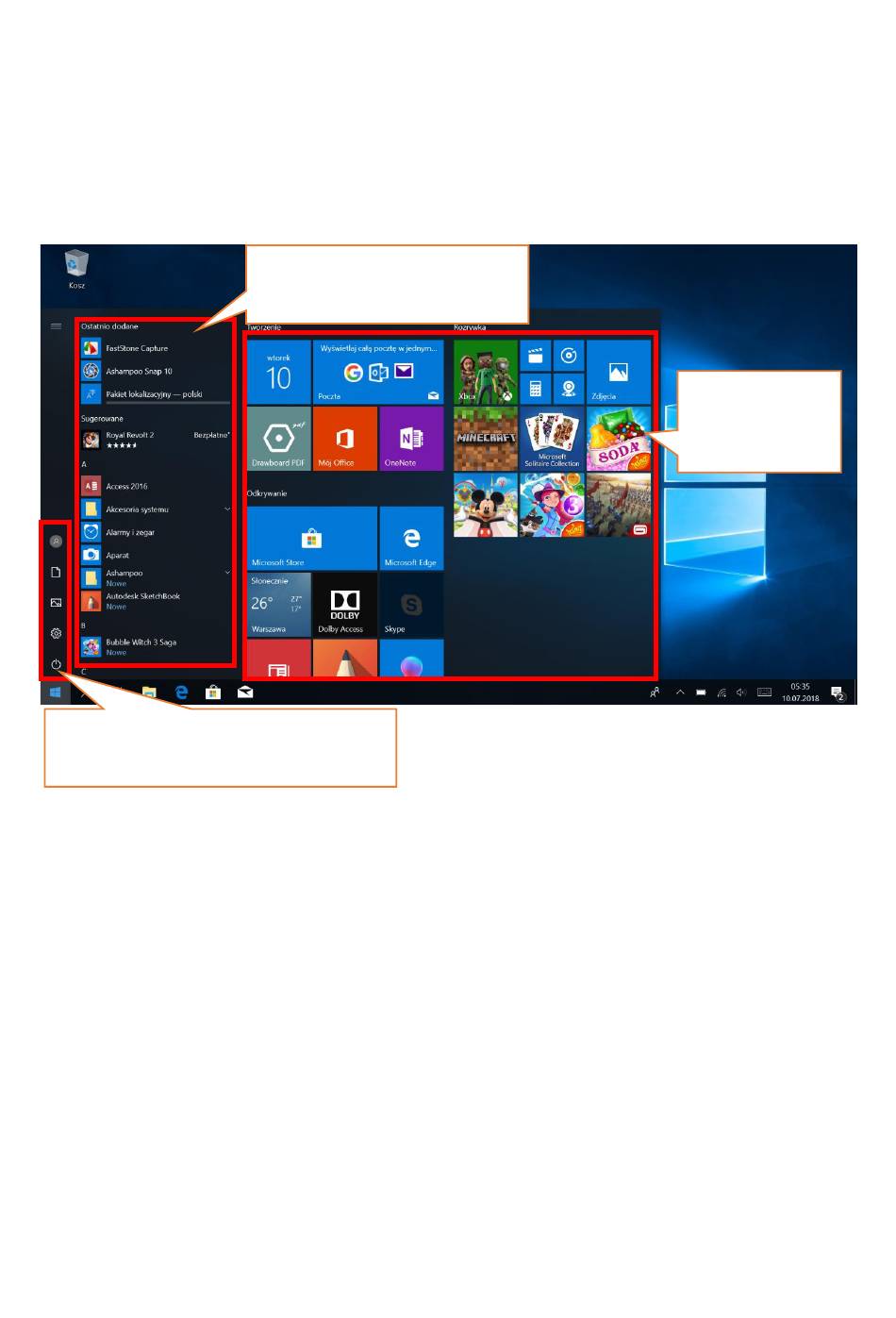The height and width of the screenshot is (1318, 896).
Task: Launch the Minecraft tile
Action: coord(486,439)
